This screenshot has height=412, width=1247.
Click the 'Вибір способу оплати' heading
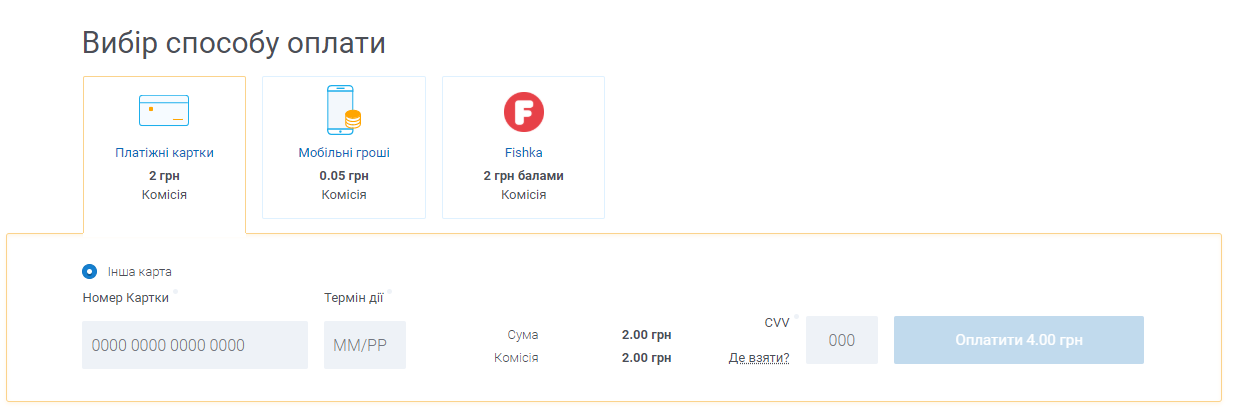(x=234, y=43)
